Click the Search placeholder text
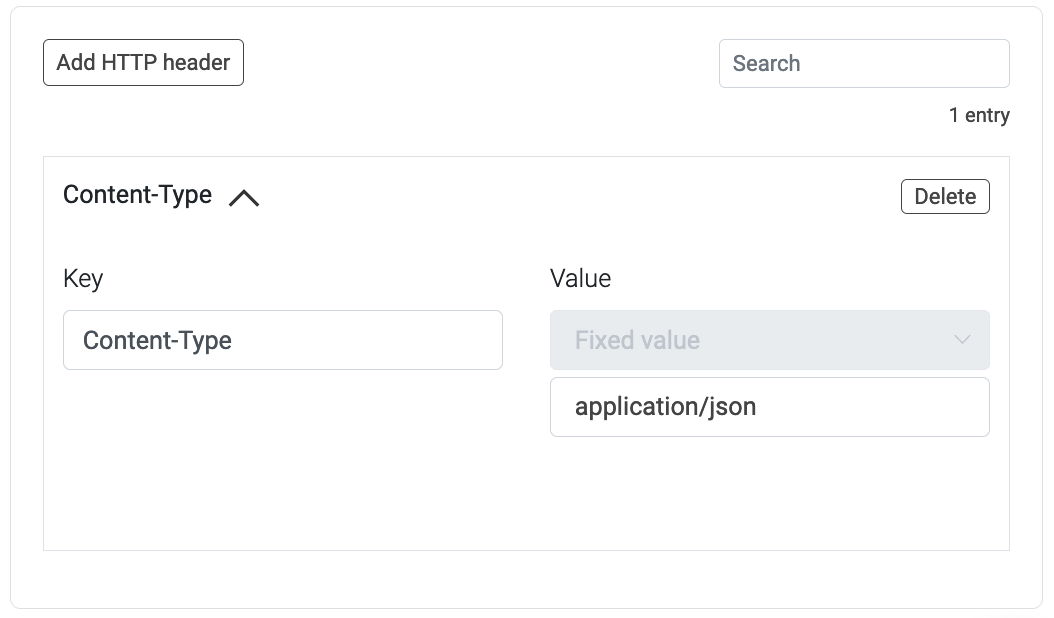Viewport: 1054px width, 618px height. tap(766, 64)
